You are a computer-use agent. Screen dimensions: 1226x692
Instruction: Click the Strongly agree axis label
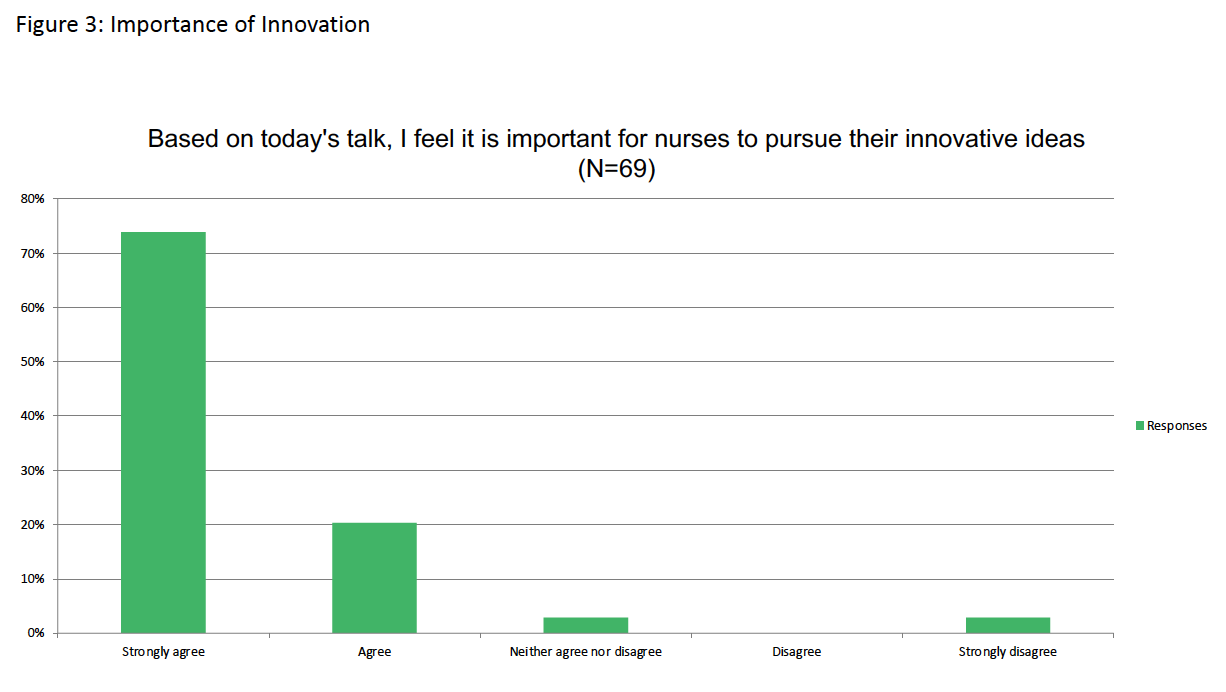(163, 652)
